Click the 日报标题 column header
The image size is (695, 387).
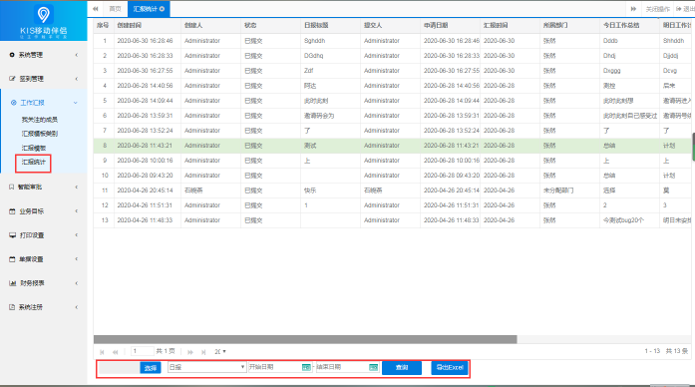pyautogui.click(x=316, y=26)
